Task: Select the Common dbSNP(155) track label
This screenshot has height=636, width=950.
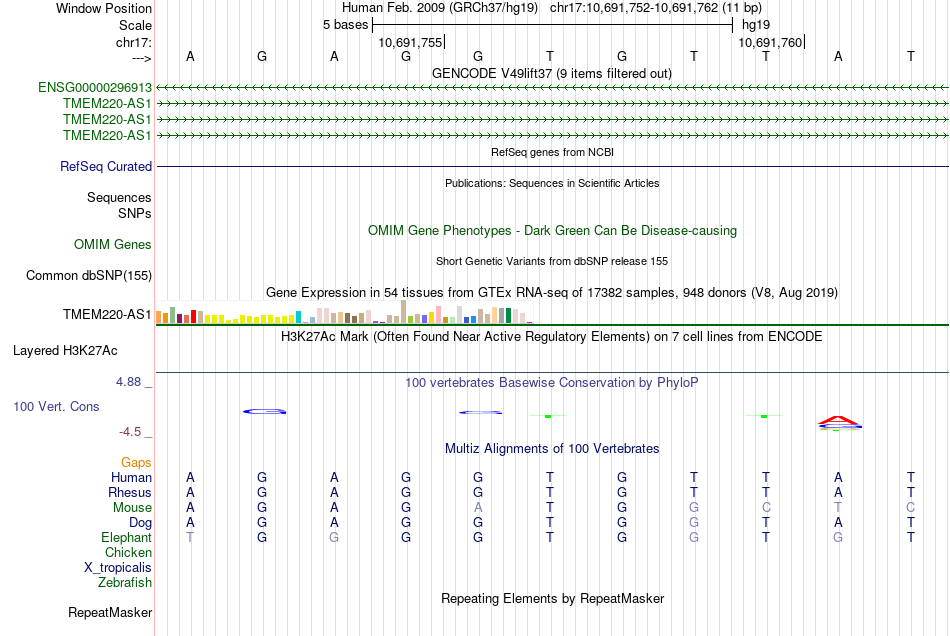Action: 89,276
